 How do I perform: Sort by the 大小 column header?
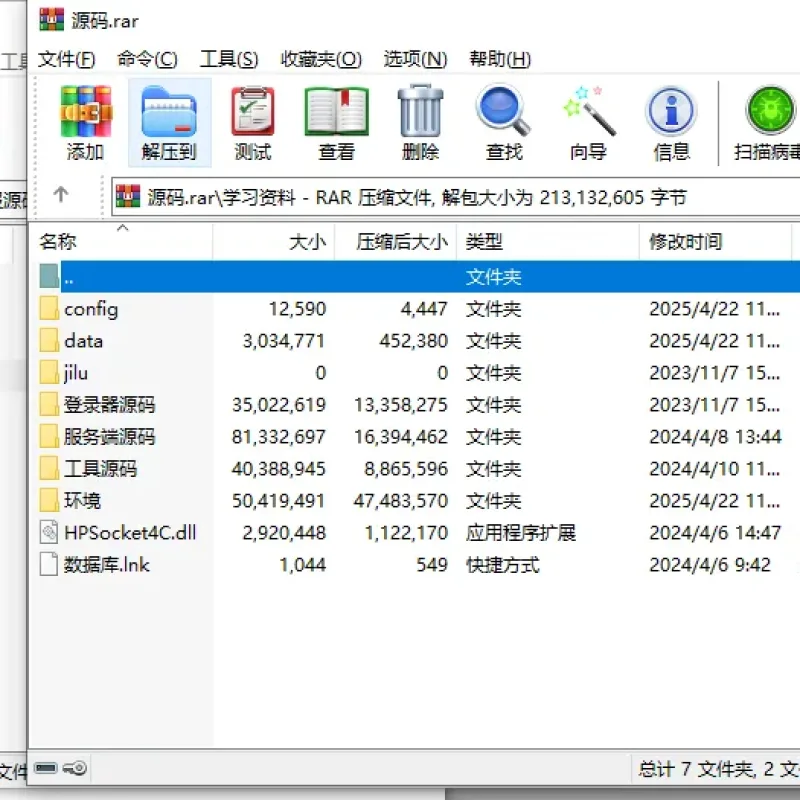(274, 241)
